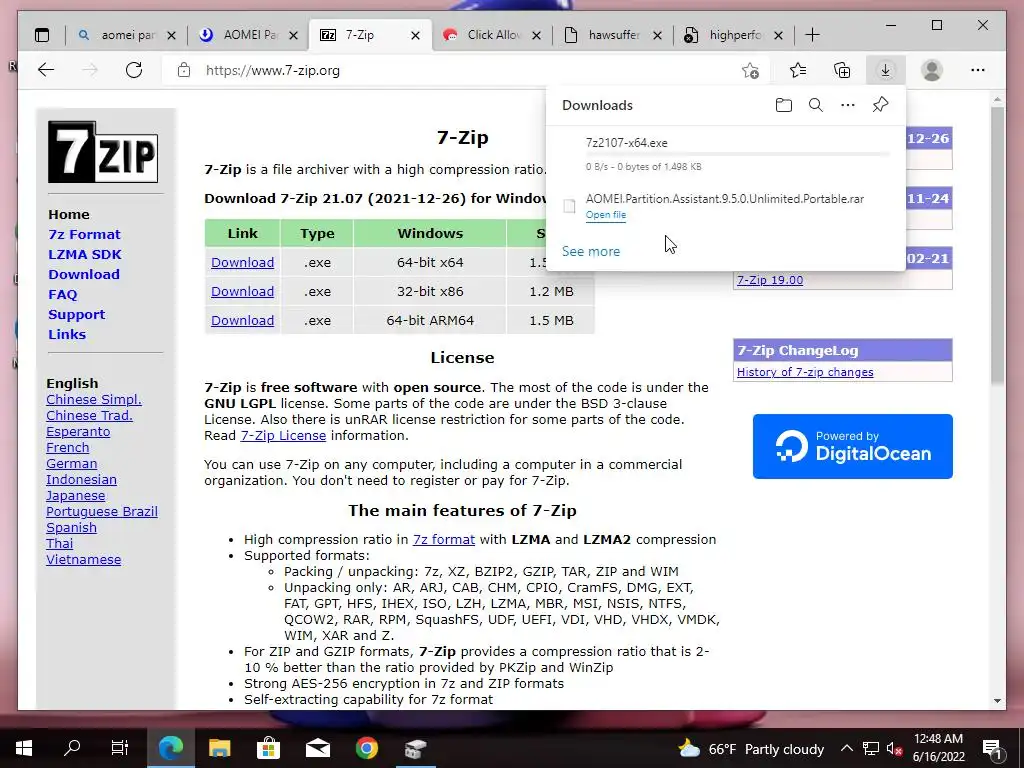This screenshot has width=1024, height=768.
Task: Show hidden system tray icons
Action: tap(846, 748)
